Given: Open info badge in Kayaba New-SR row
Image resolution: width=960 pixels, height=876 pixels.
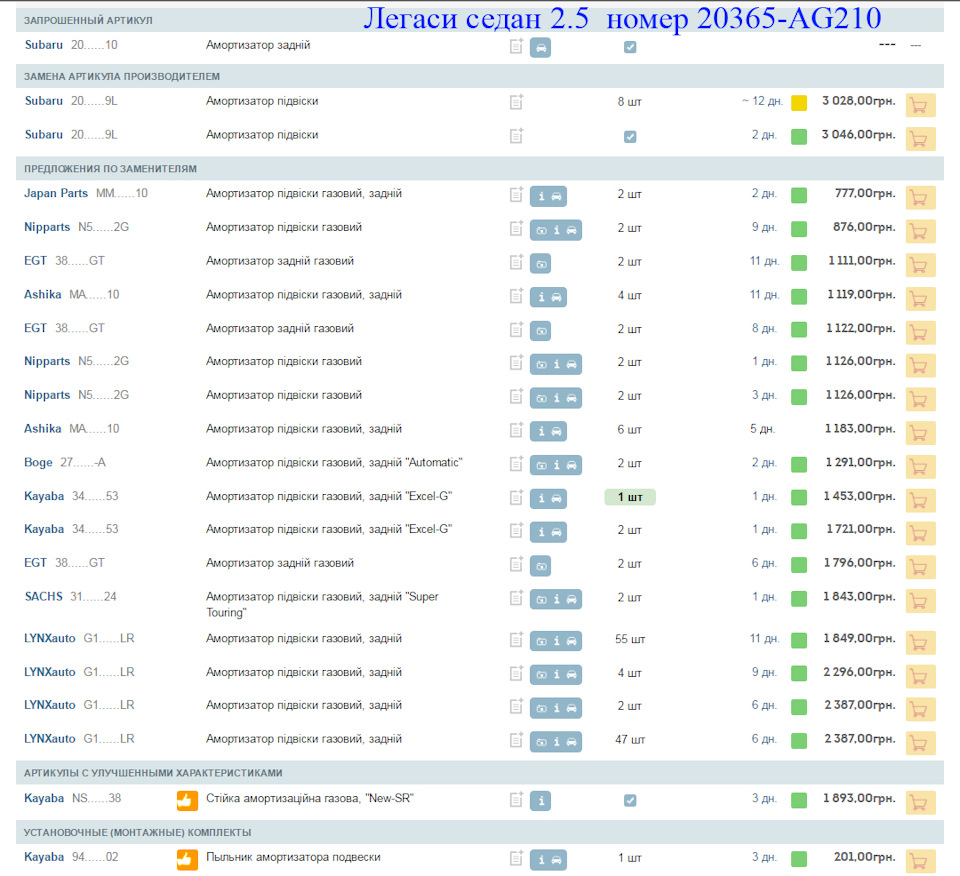Looking at the screenshot, I should coord(540,801).
